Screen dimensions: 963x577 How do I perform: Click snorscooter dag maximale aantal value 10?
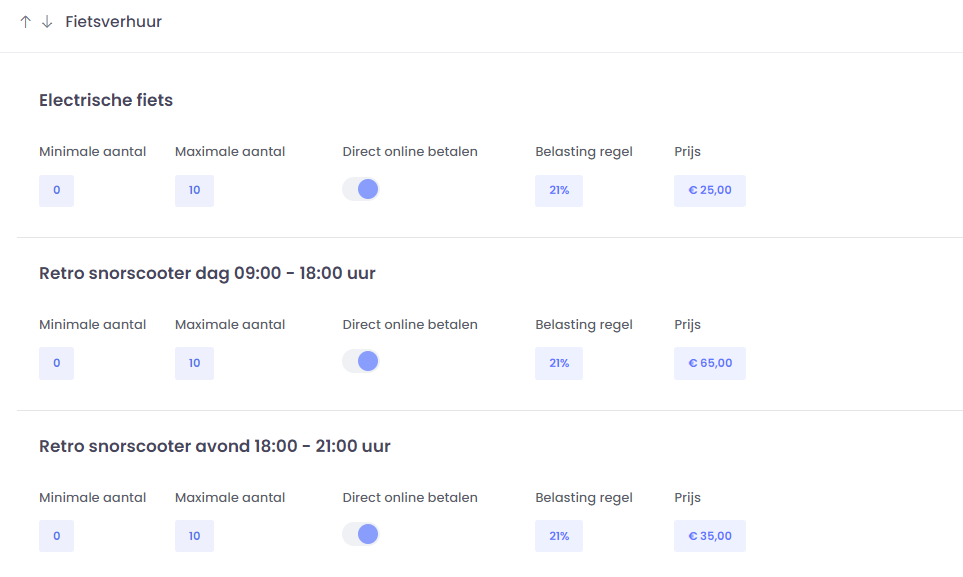point(194,363)
